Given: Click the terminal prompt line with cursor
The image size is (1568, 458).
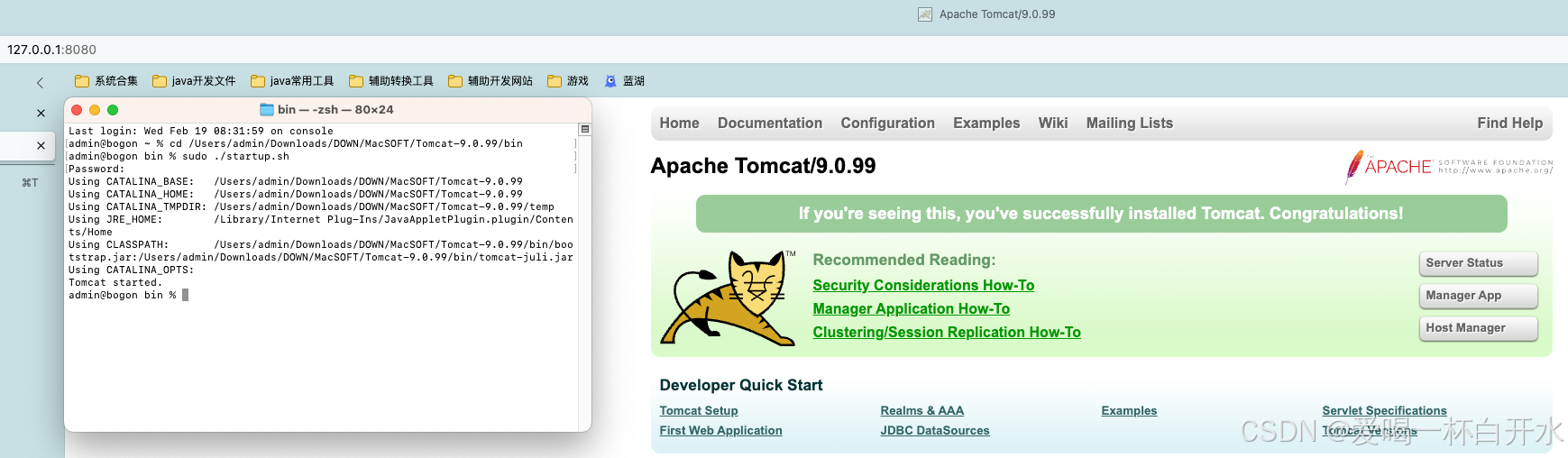Looking at the screenshot, I should (128, 296).
